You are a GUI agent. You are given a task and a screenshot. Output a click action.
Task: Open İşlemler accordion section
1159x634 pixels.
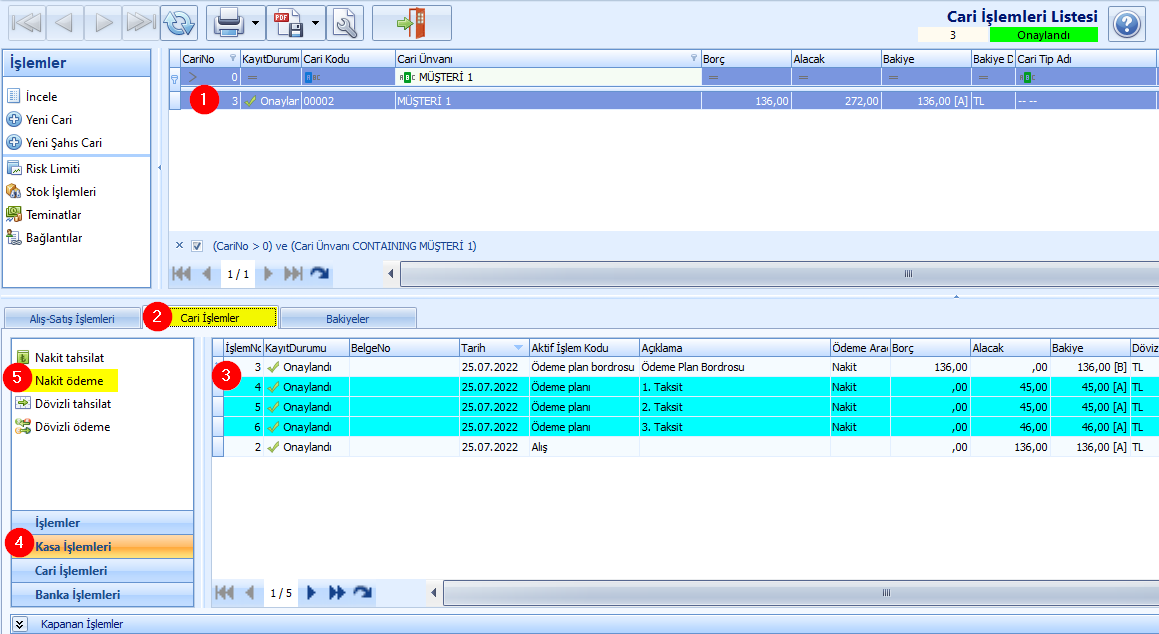[x=102, y=522]
